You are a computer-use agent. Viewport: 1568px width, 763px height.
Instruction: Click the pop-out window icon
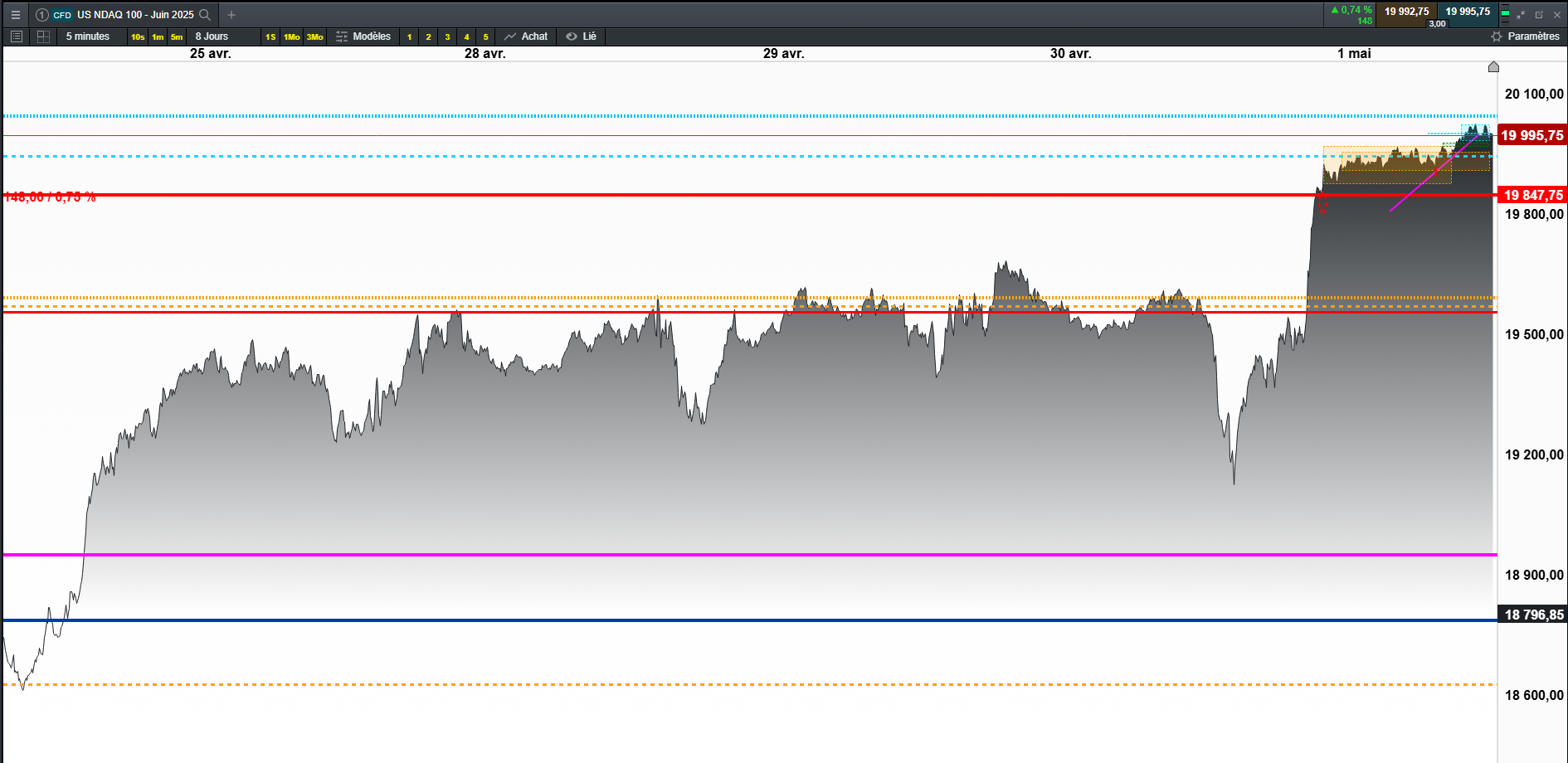tap(1539, 15)
